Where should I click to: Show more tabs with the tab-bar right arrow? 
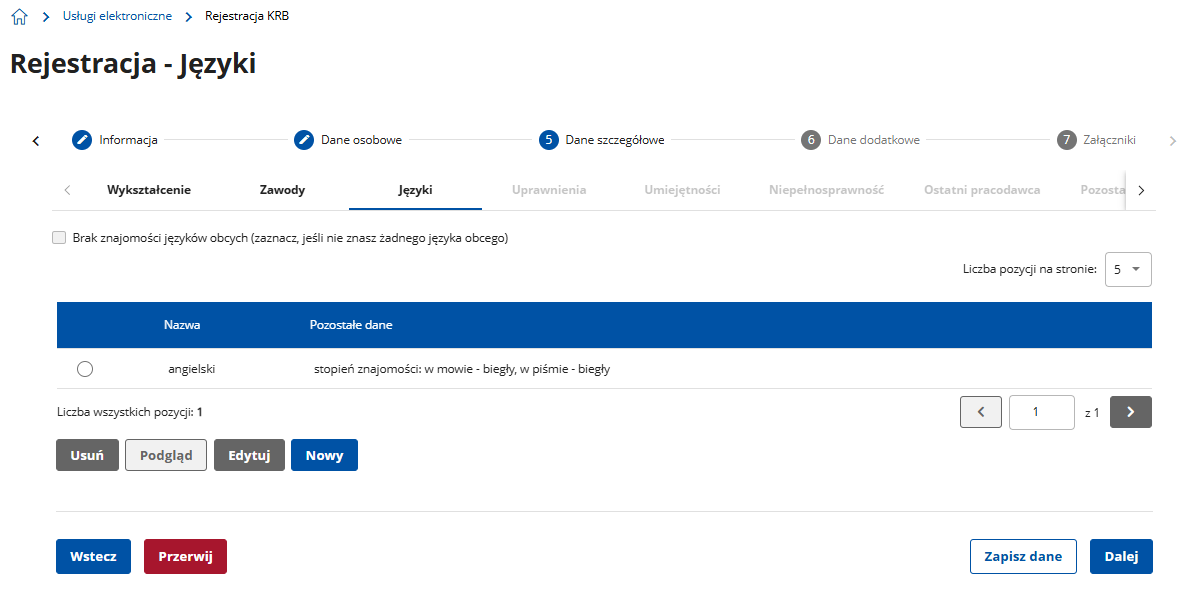pyautogui.click(x=1141, y=190)
